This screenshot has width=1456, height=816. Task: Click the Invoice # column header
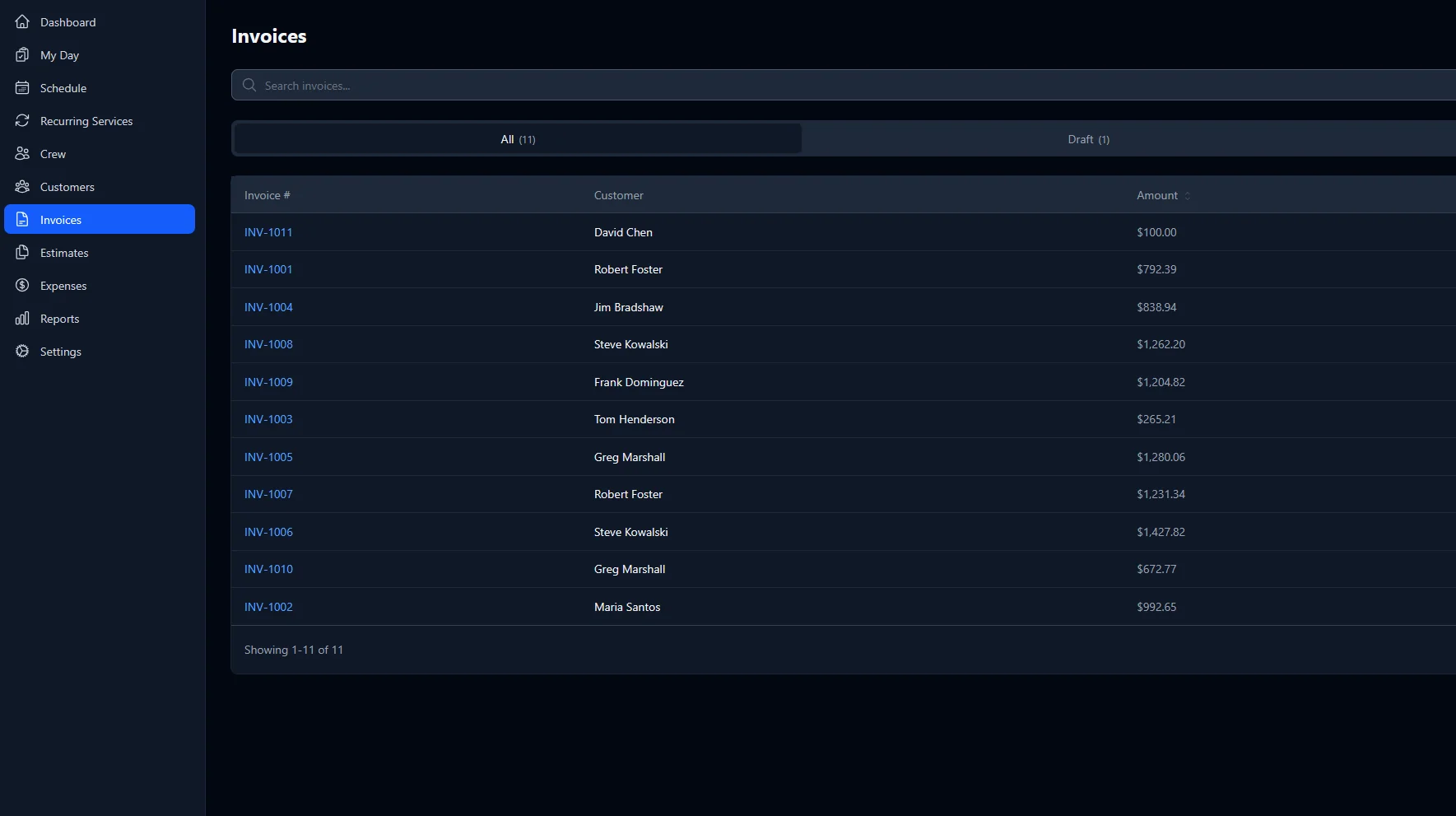(267, 195)
